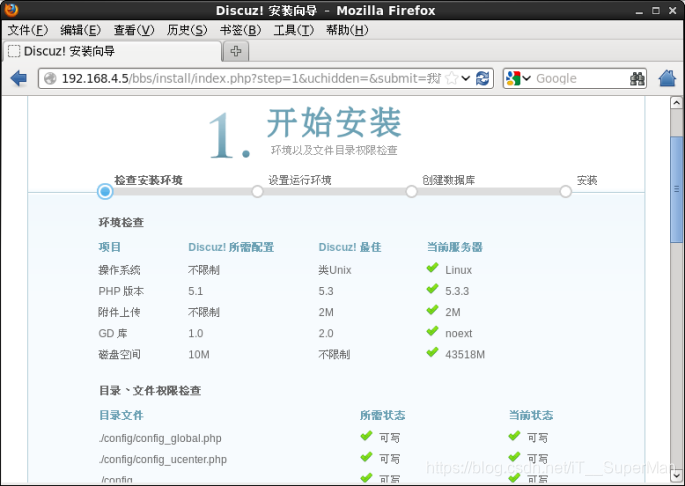The image size is (685, 486).
Task: Click the 设置运行环境 step marker
Action: (x=258, y=191)
